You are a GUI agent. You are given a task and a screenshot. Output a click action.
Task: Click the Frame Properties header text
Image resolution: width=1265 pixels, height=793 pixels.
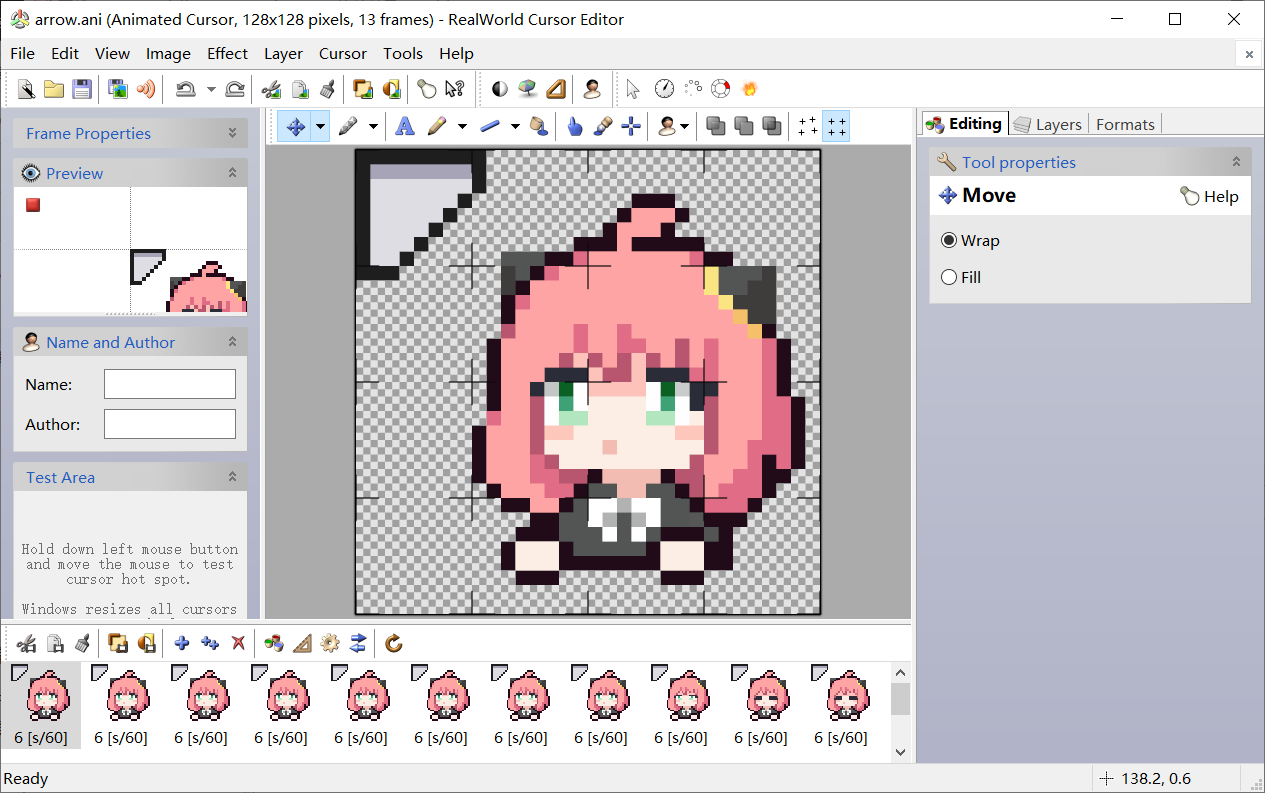coord(88,134)
